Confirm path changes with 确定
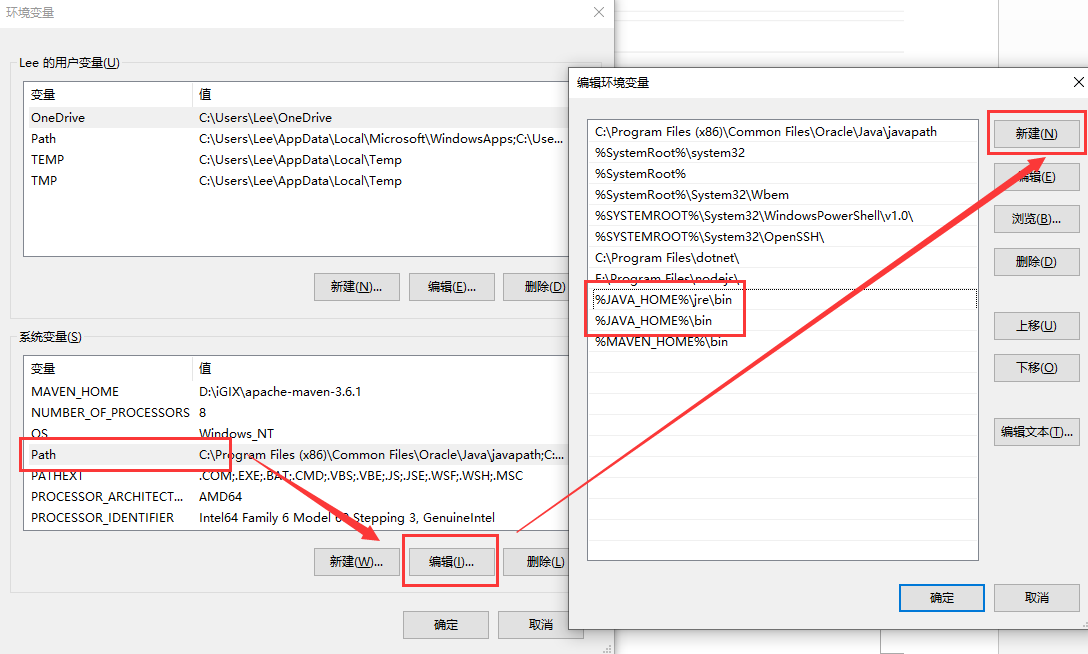Image resolution: width=1088 pixels, height=654 pixels. pos(941,597)
